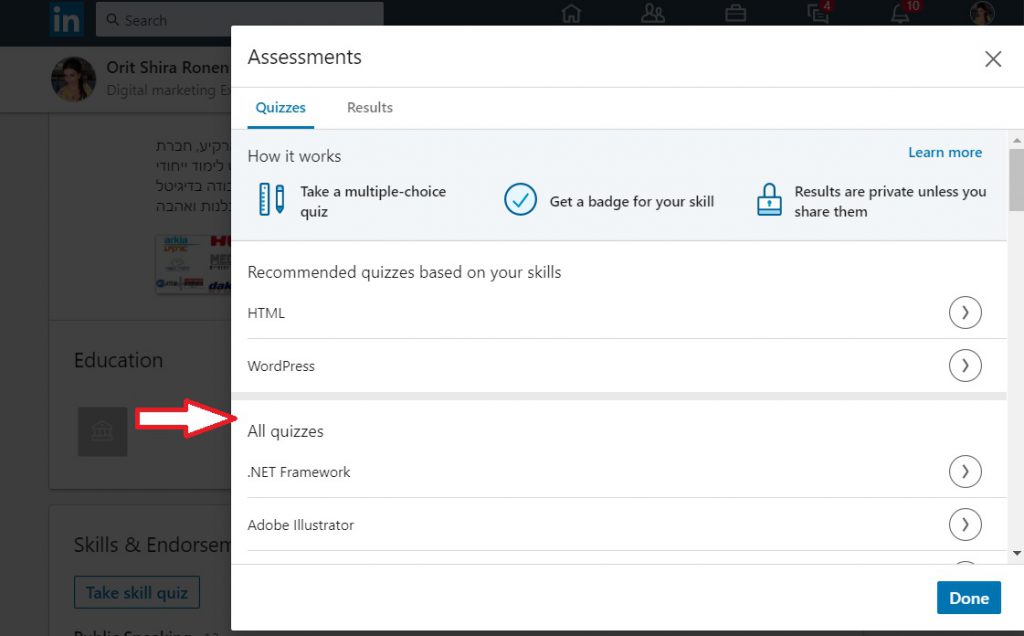Select the HTML quiz row text

tap(266, 313)
